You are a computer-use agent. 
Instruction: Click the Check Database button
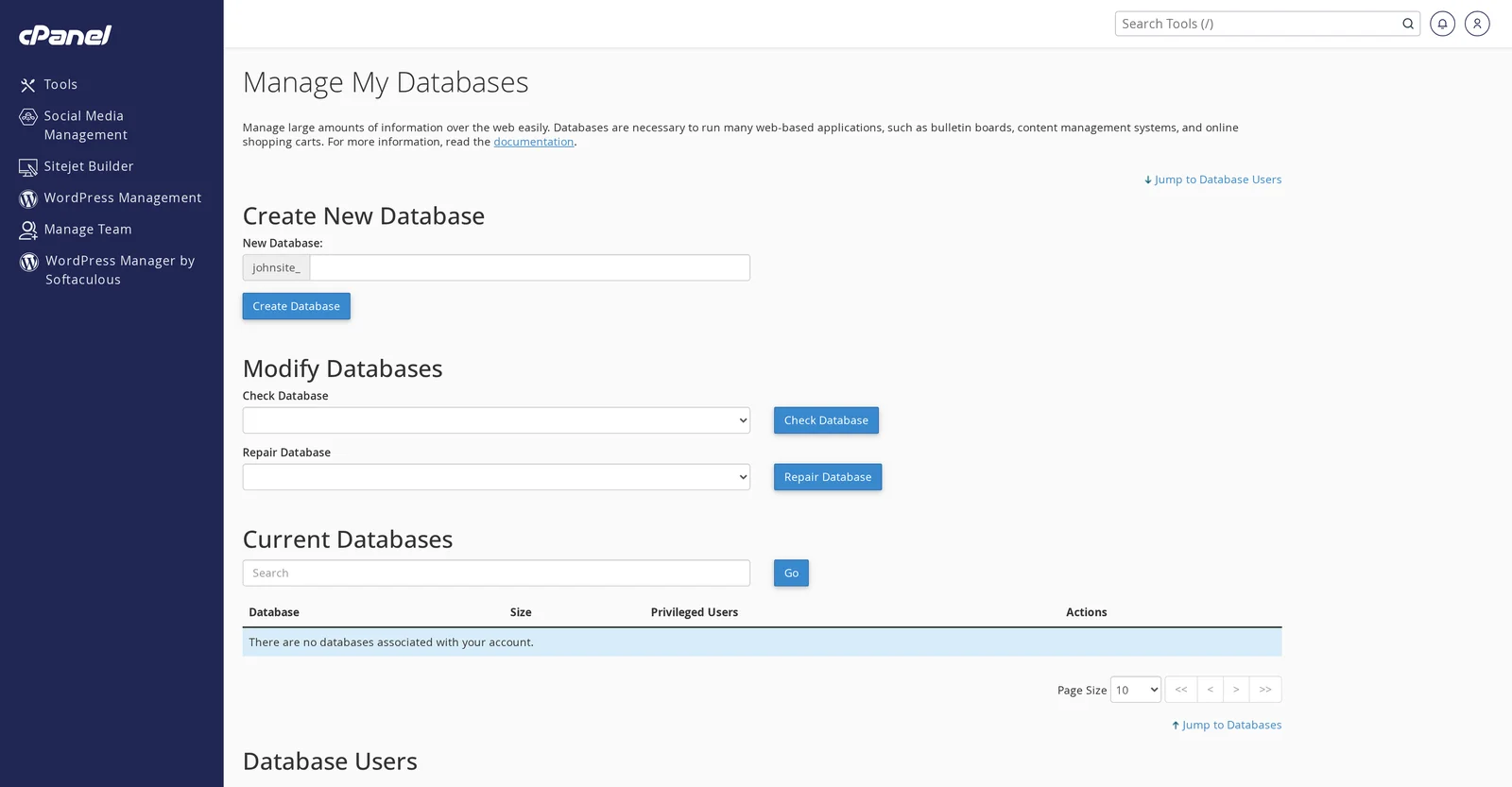point(826,420)
